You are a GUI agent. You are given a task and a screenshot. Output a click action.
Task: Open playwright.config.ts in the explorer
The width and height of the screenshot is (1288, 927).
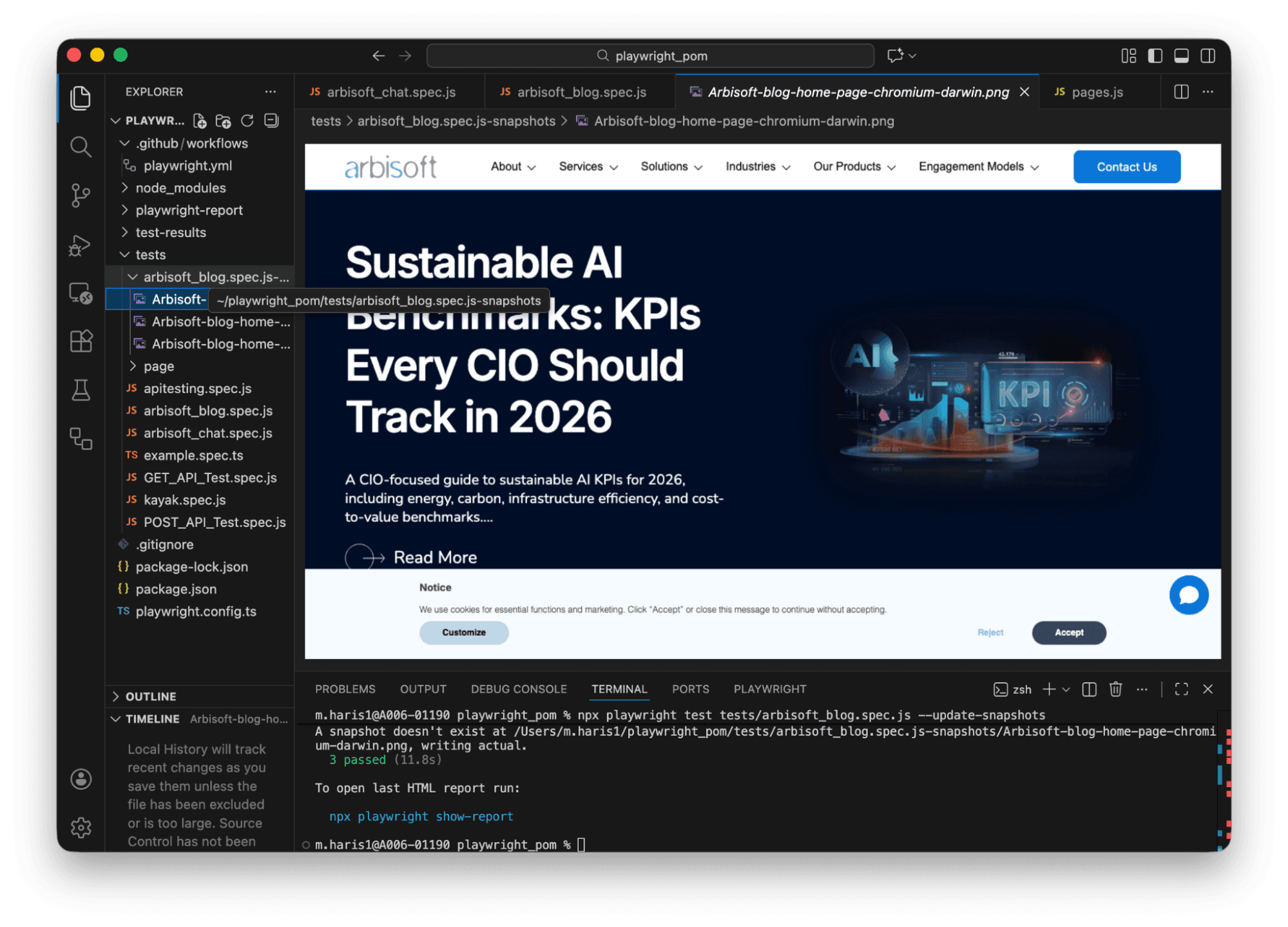pyautogui.click(x=195, y=611)
